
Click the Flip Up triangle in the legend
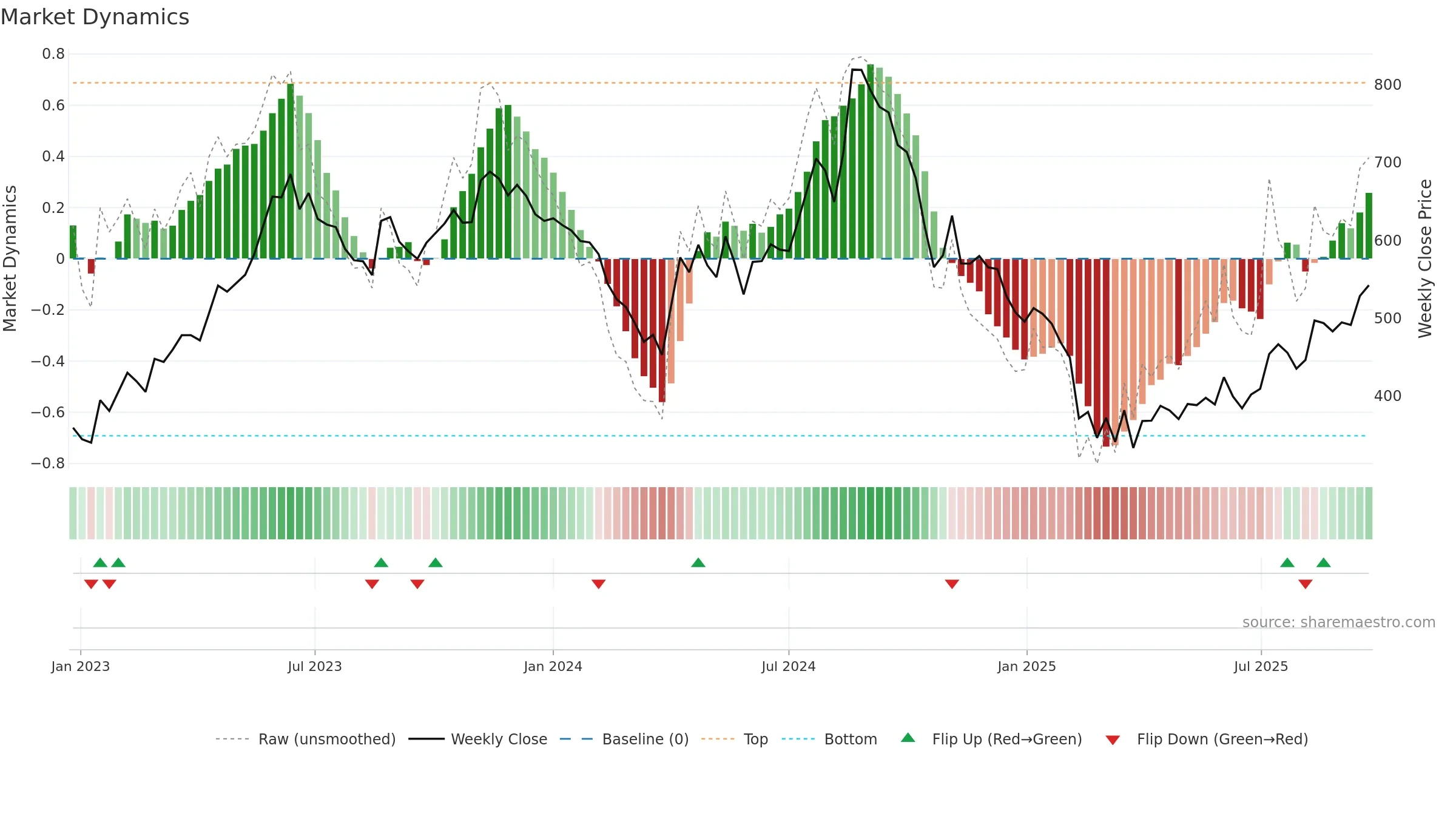[x=908, y=738]
